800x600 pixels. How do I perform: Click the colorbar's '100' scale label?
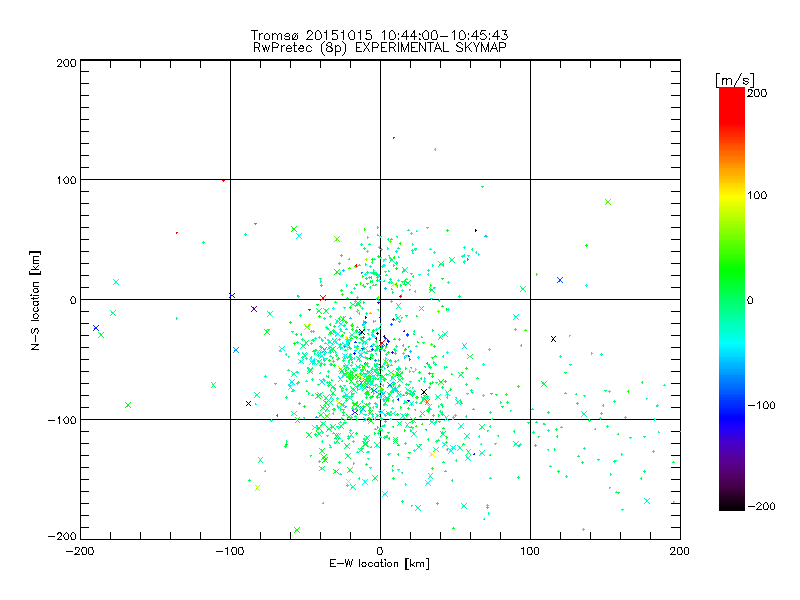[x=757, y=195]
